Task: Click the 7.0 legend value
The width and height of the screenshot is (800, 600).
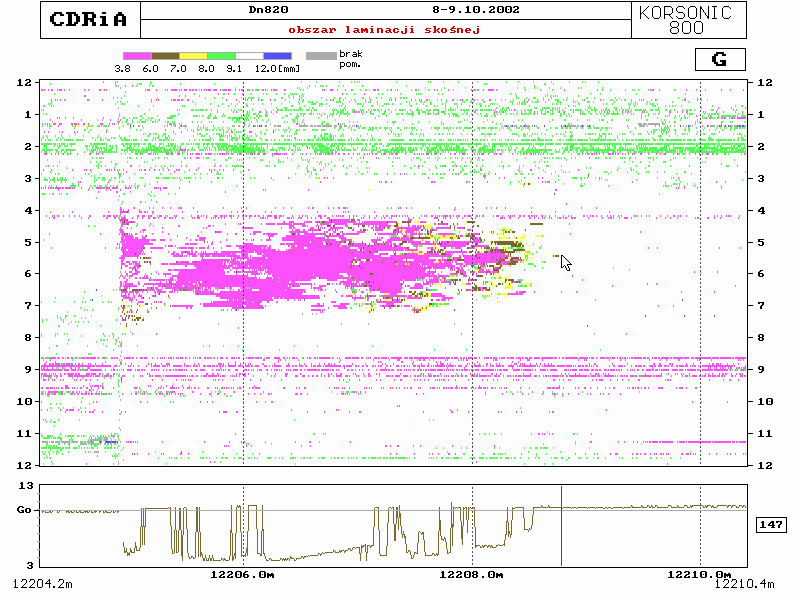Action: [x=178, y=68]
